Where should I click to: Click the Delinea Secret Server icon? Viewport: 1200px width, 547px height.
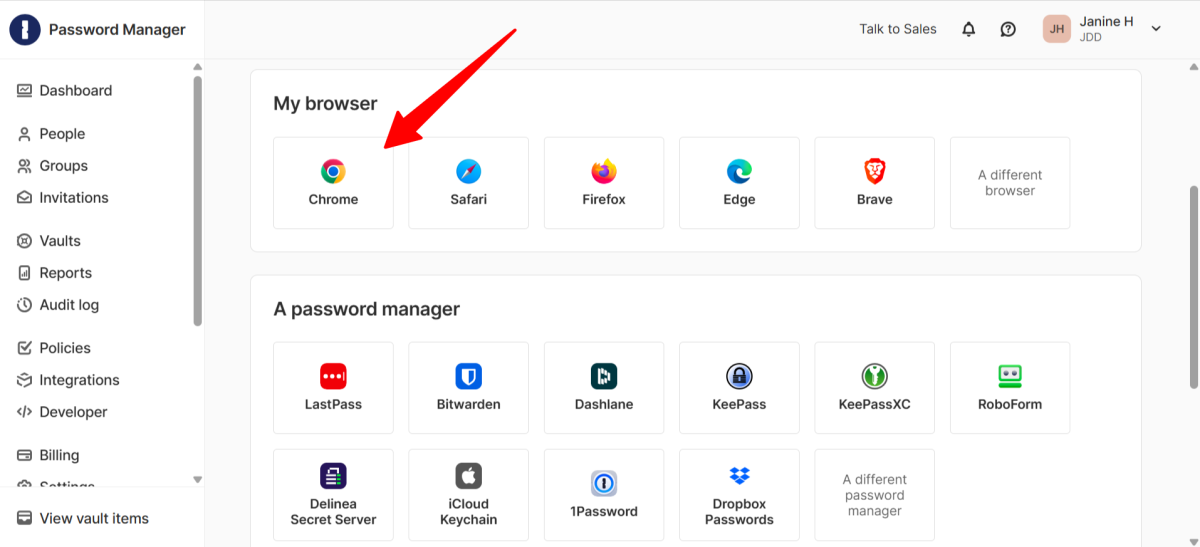point(333,475)
